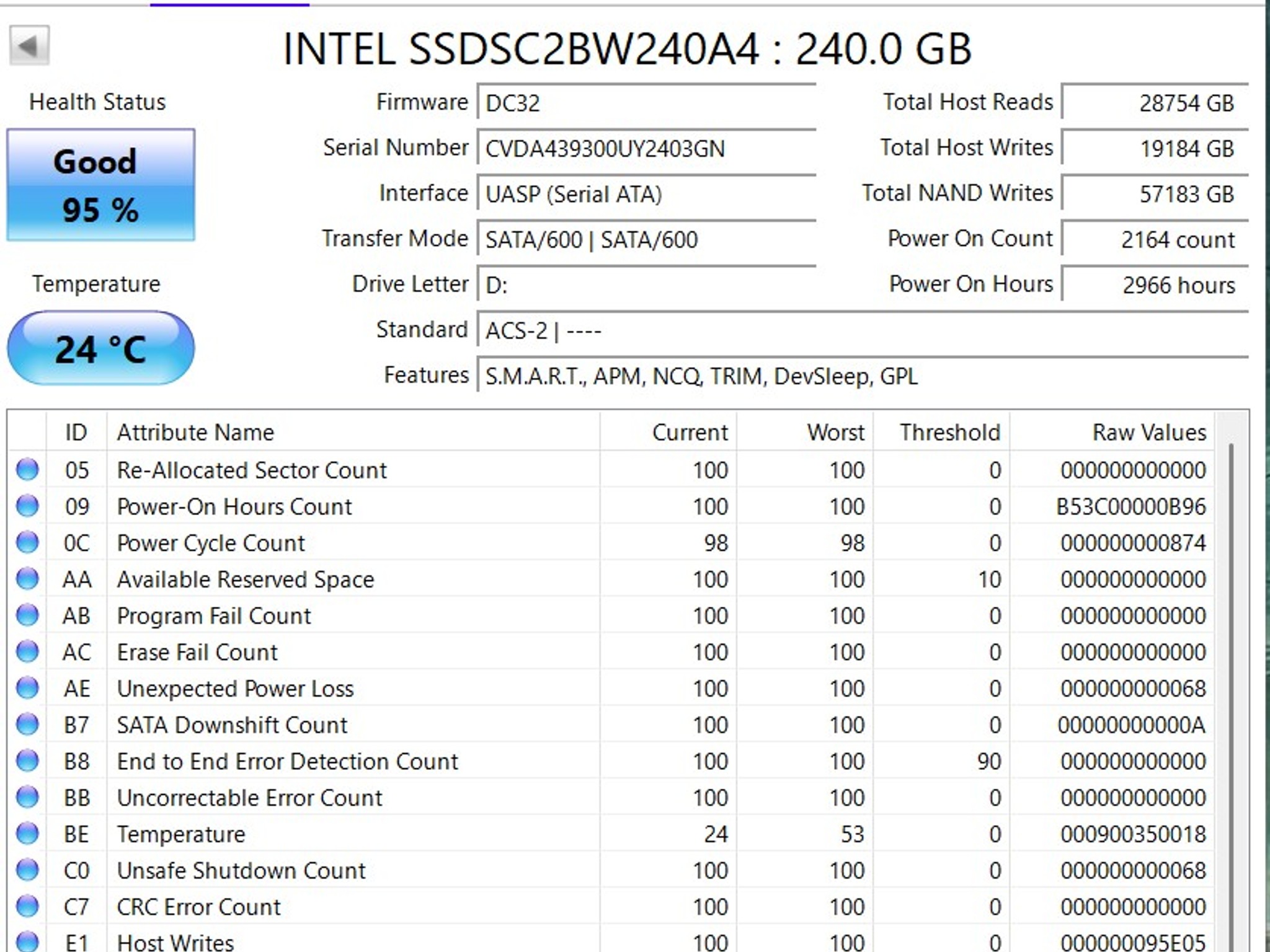
Task: Select End to End Error Detection Count name
Action: click(x=287, y=761)
